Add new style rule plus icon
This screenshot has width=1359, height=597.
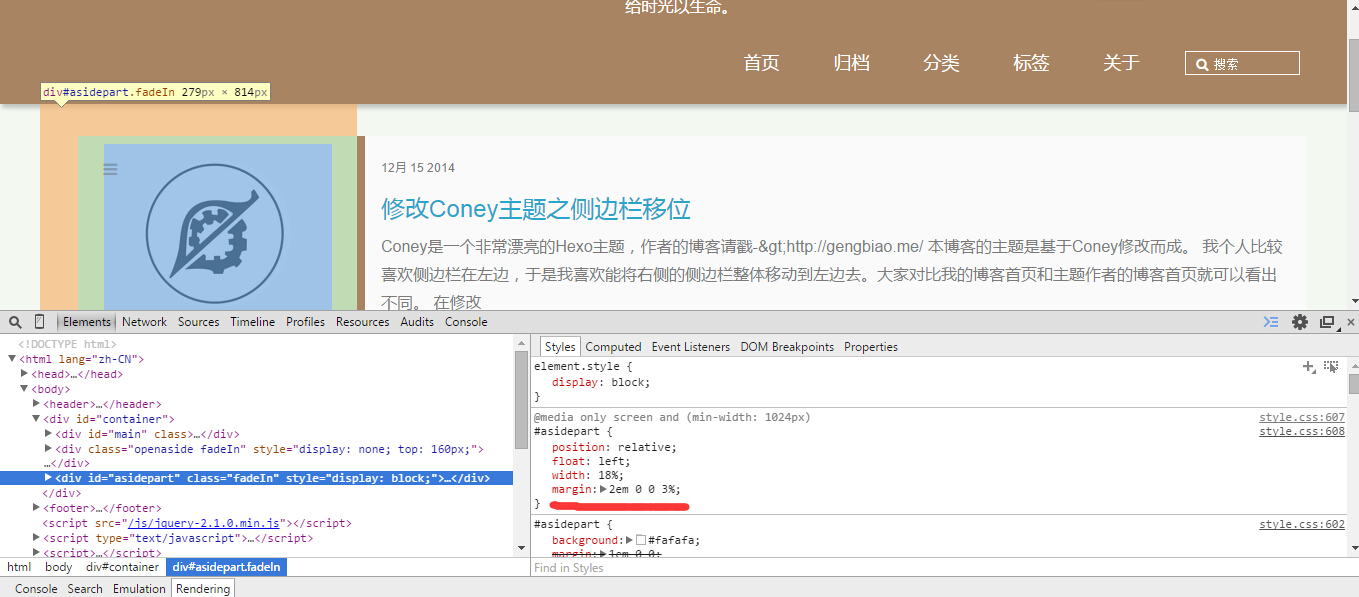[x=1308, y=367]
